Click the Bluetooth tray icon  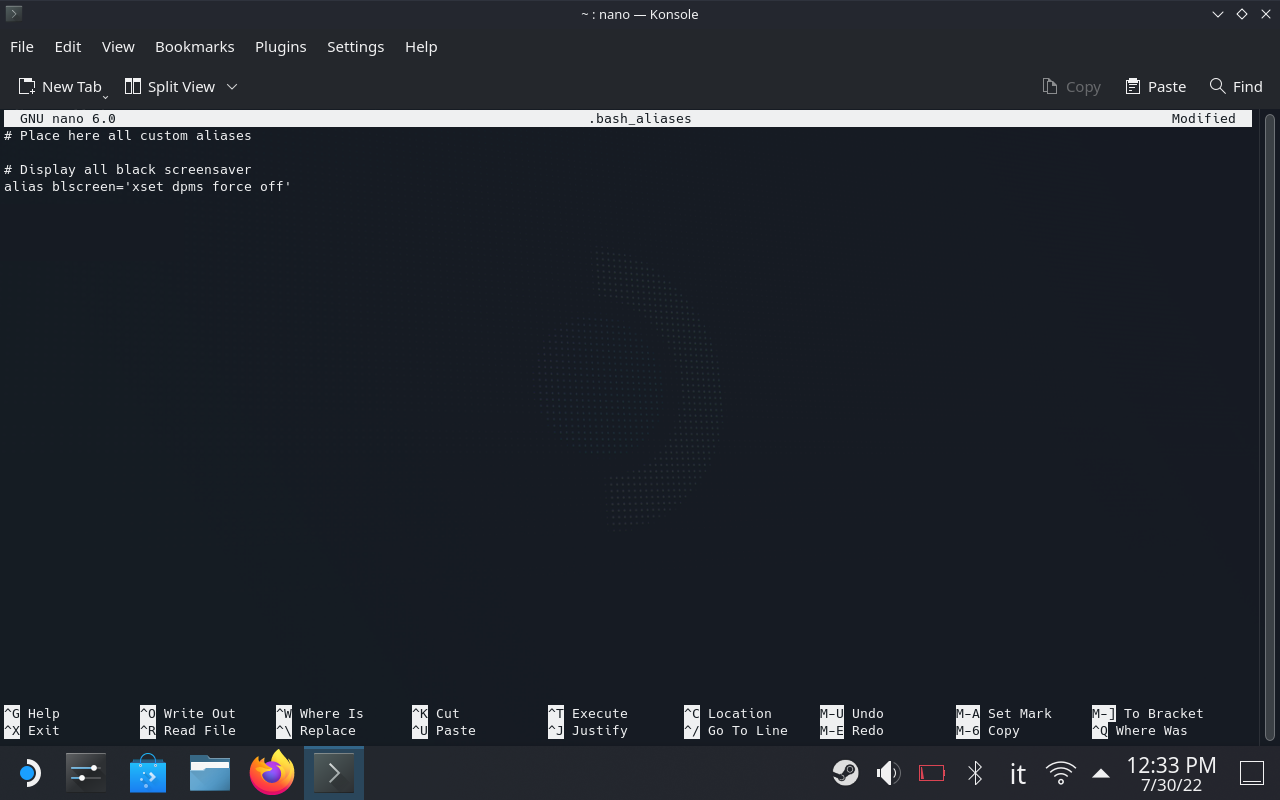click(975, 773)
